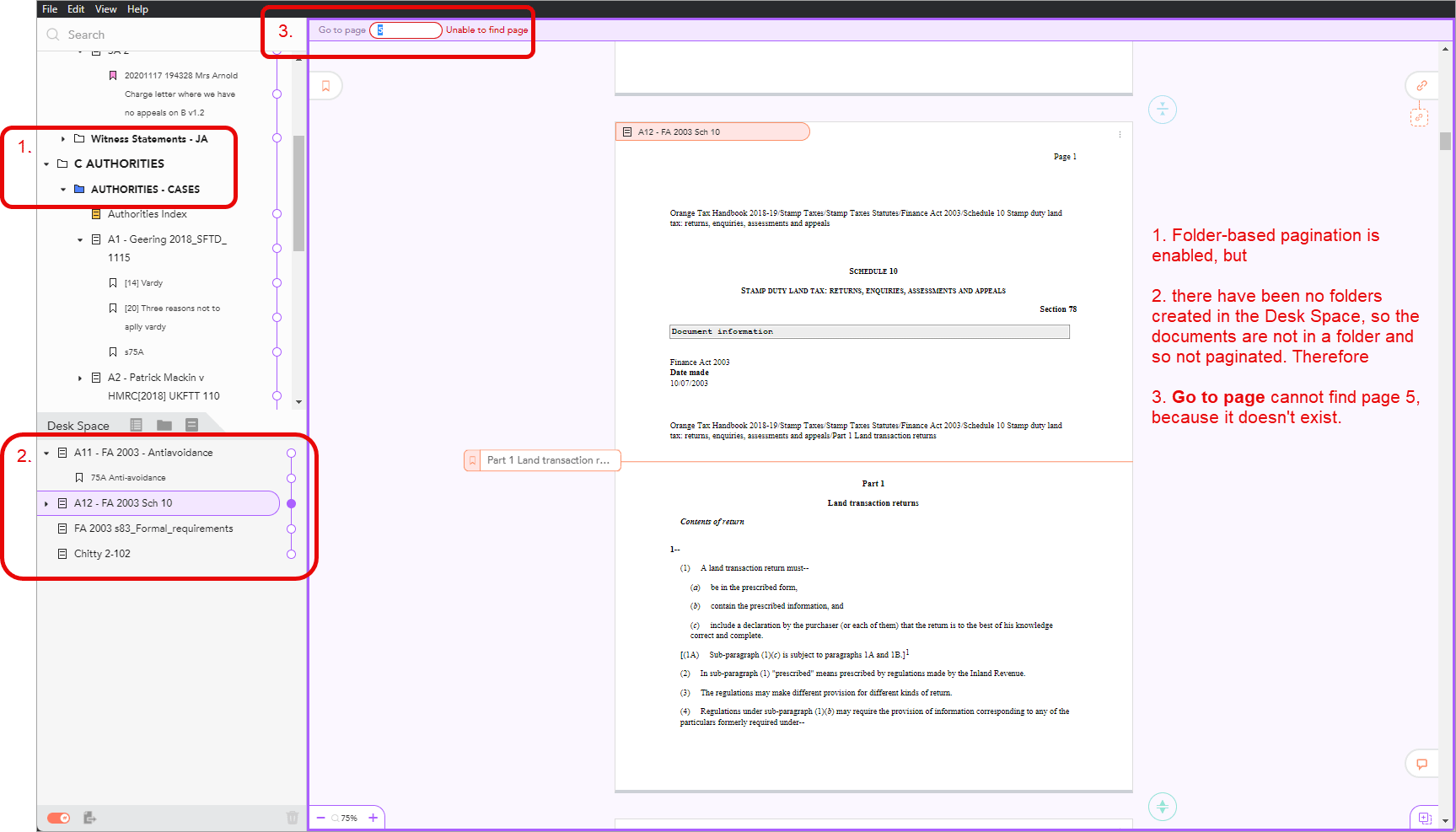
Task: Click the orange Authorities Index document icon
Action: click(x=96, y=214)
